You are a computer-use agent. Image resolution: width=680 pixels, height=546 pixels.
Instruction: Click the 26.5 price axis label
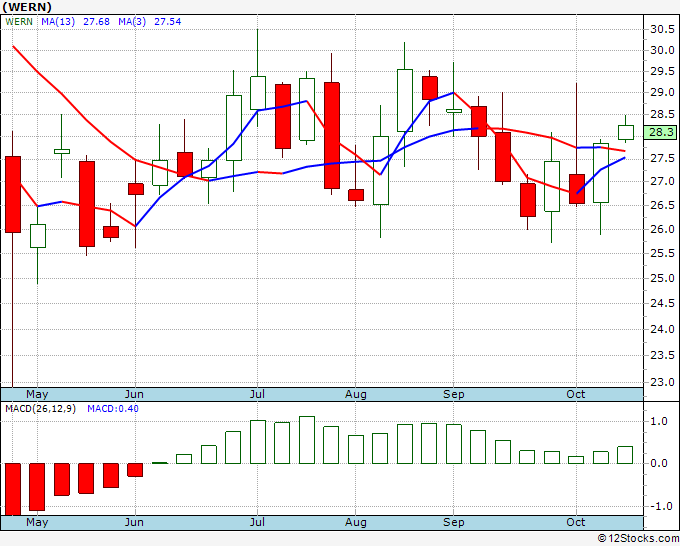tap(662, 205)
